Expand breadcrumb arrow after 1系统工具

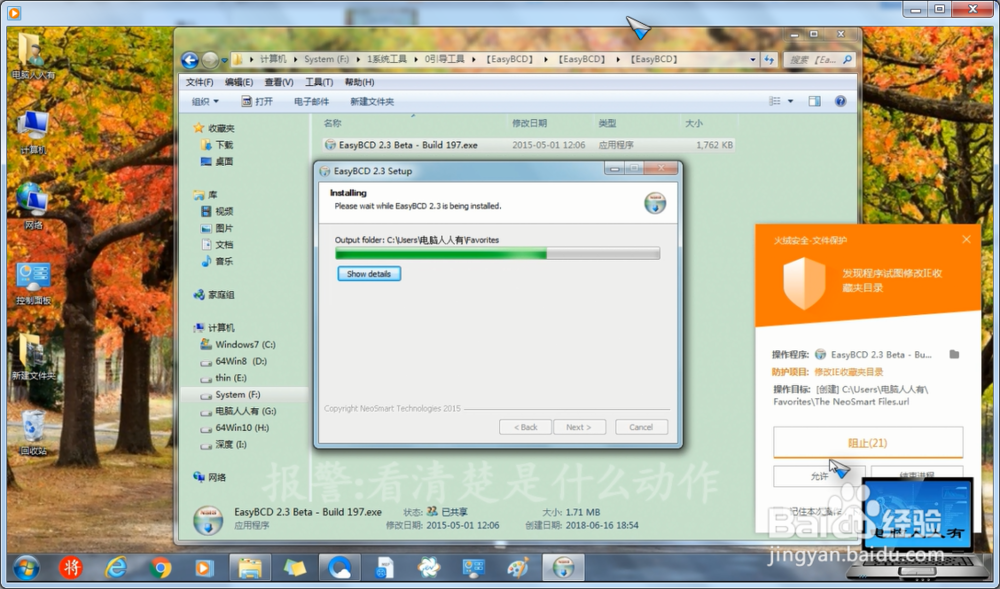click(x=416, y=59)
